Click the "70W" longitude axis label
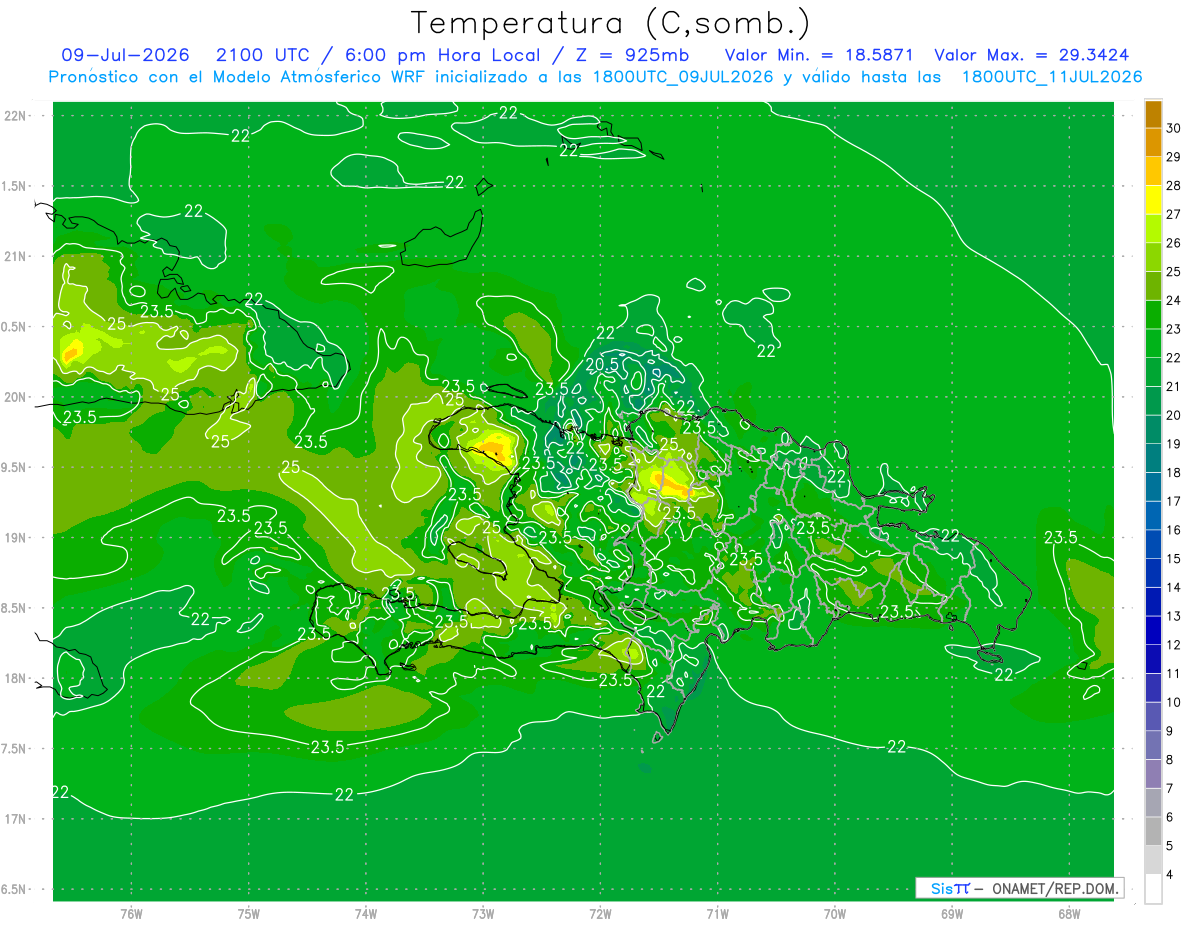Screen dimensions: 1200x927 pos(835,913)
